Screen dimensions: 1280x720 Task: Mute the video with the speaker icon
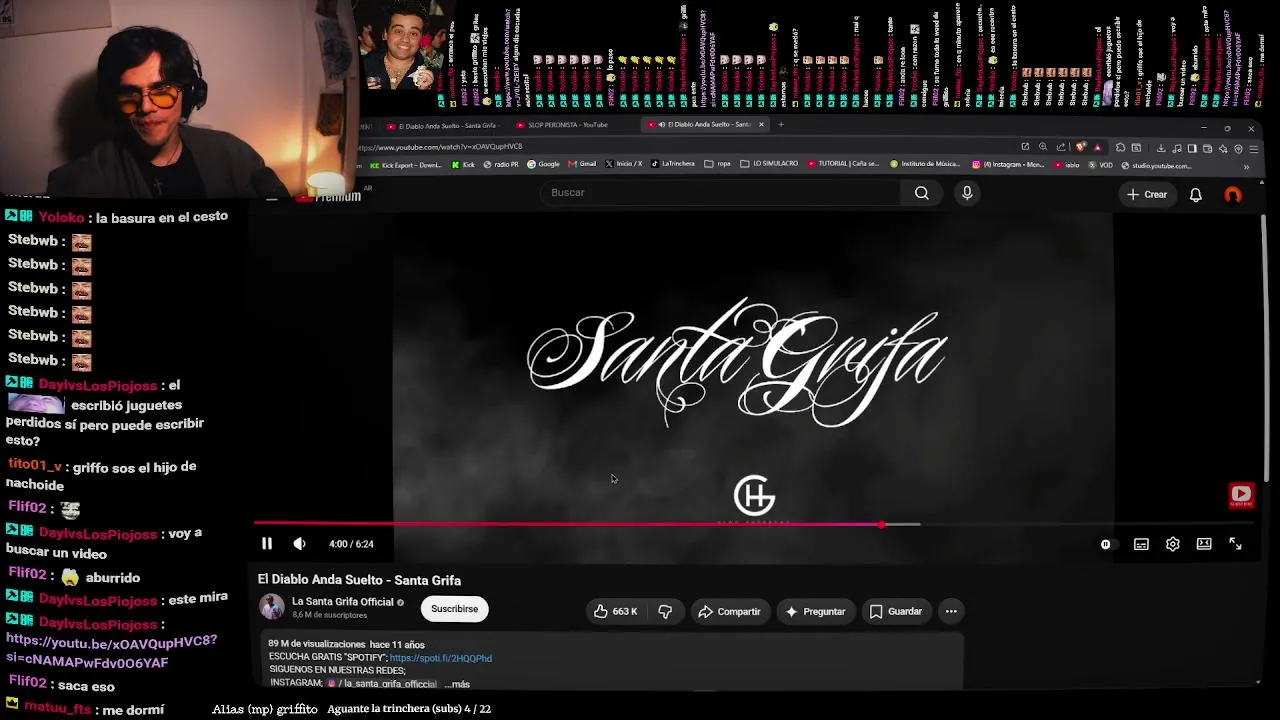299,544
